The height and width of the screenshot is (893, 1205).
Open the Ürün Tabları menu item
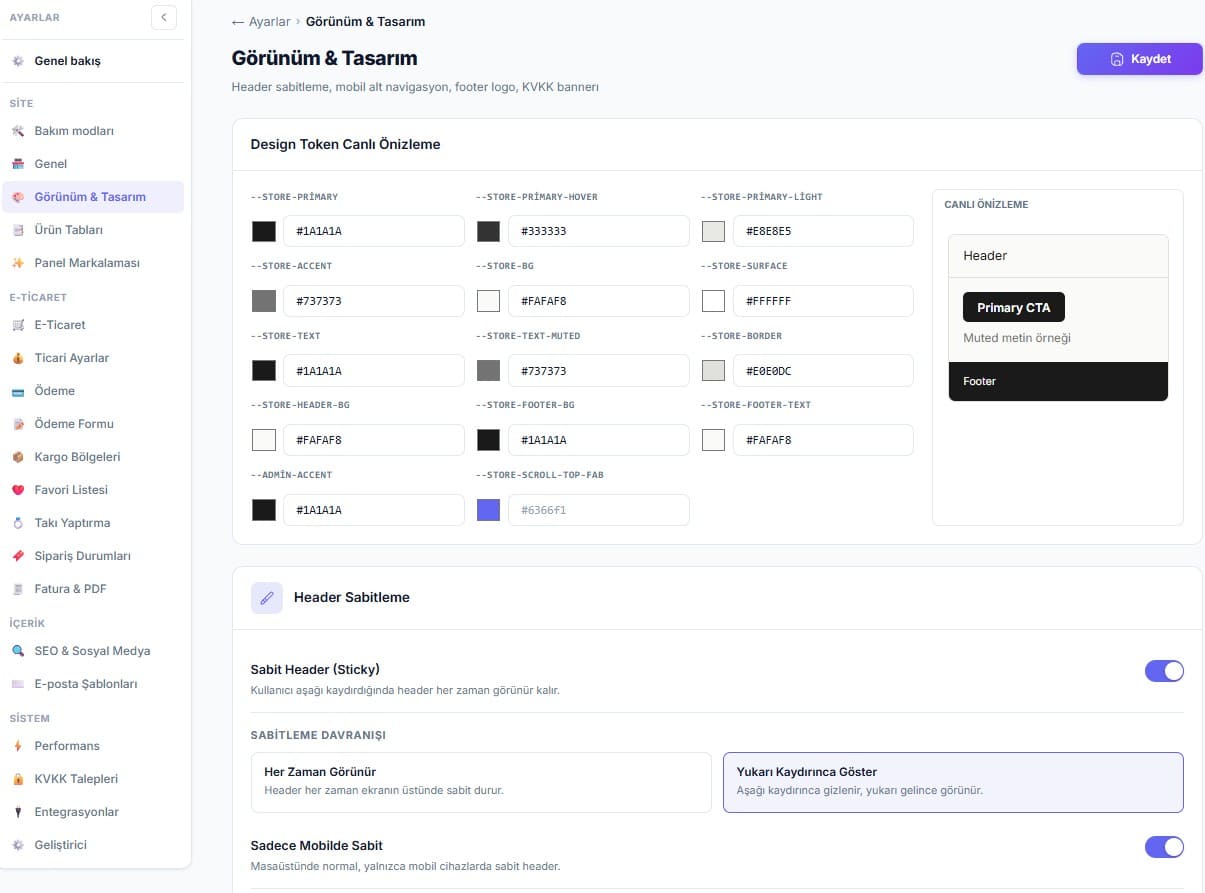tap(93, 230)
